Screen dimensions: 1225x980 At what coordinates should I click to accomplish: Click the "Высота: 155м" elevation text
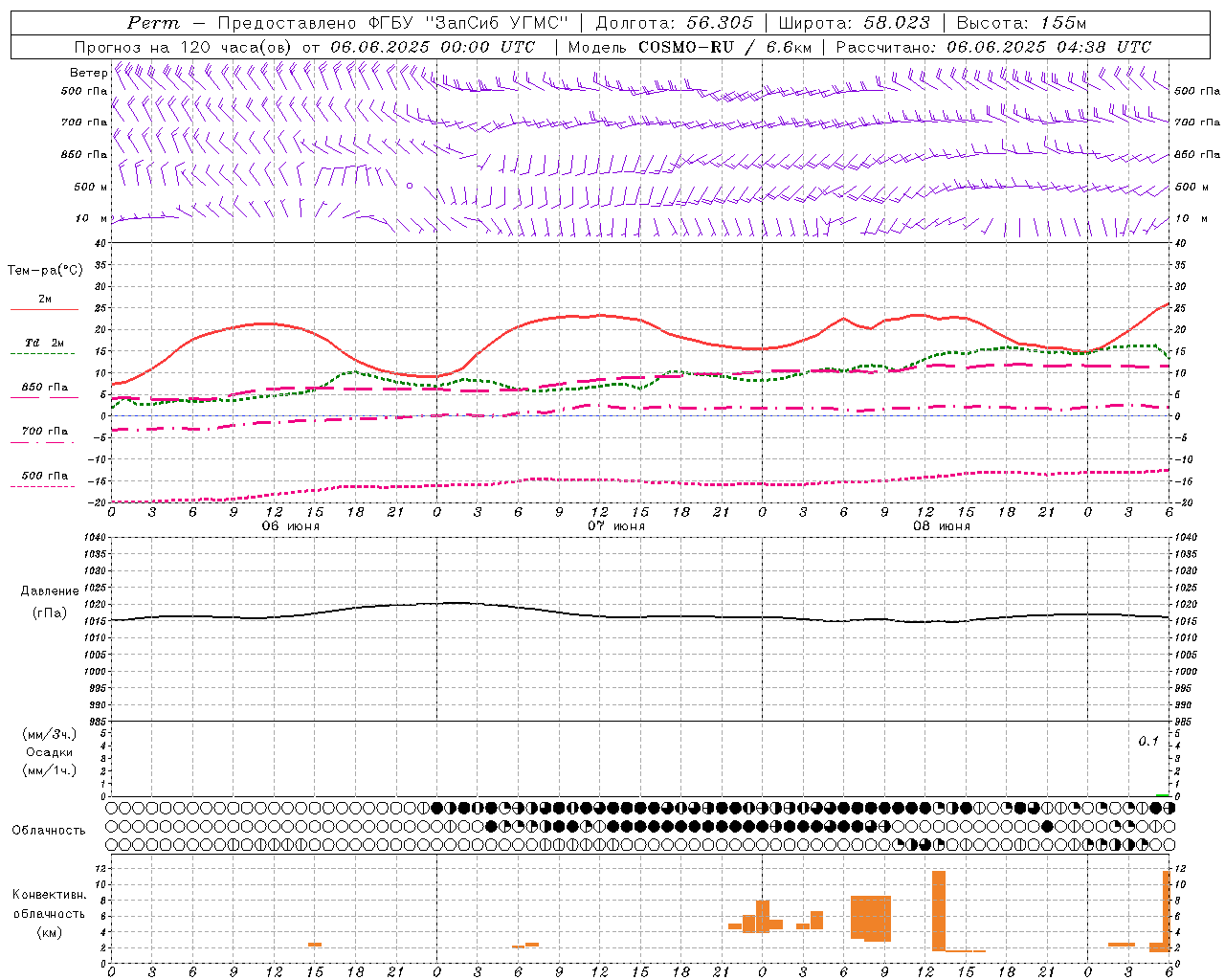click(x=1022, y=23)
